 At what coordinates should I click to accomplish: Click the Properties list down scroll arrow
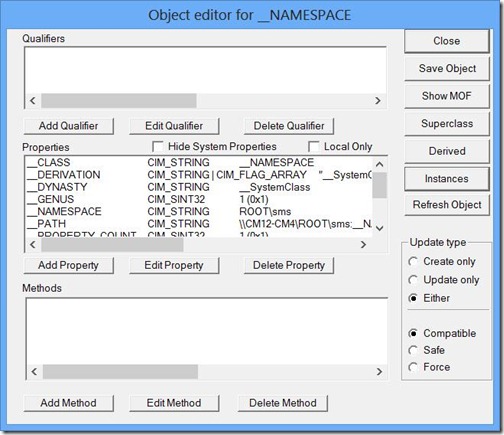(x=380, y=228)
